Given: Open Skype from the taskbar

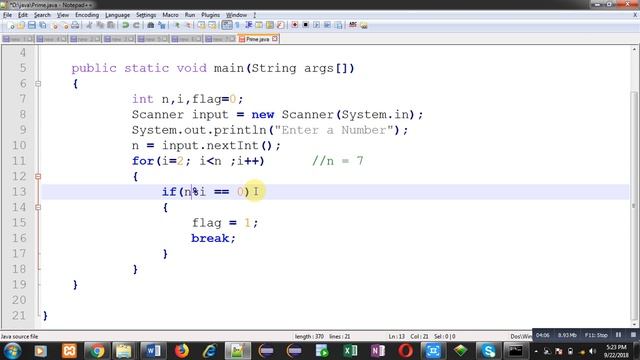Looking at the screenshot, I should 488,351.
